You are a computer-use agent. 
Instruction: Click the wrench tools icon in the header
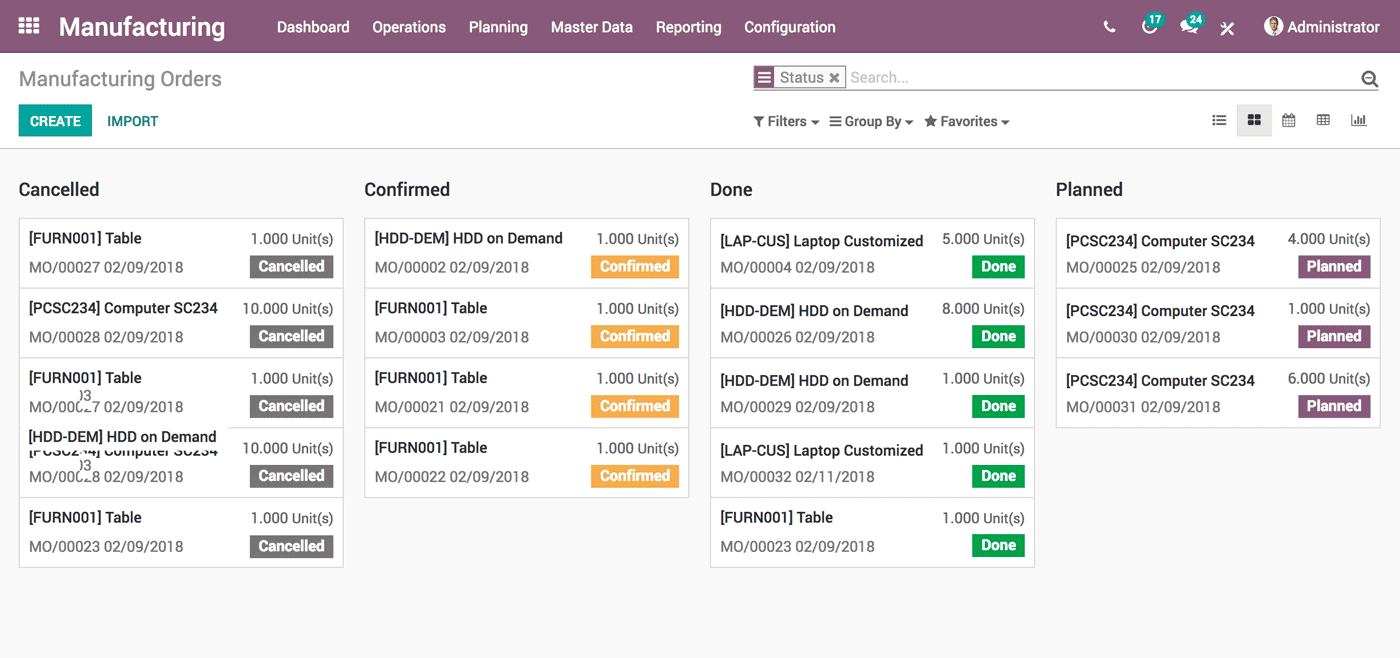point(1227,28)
